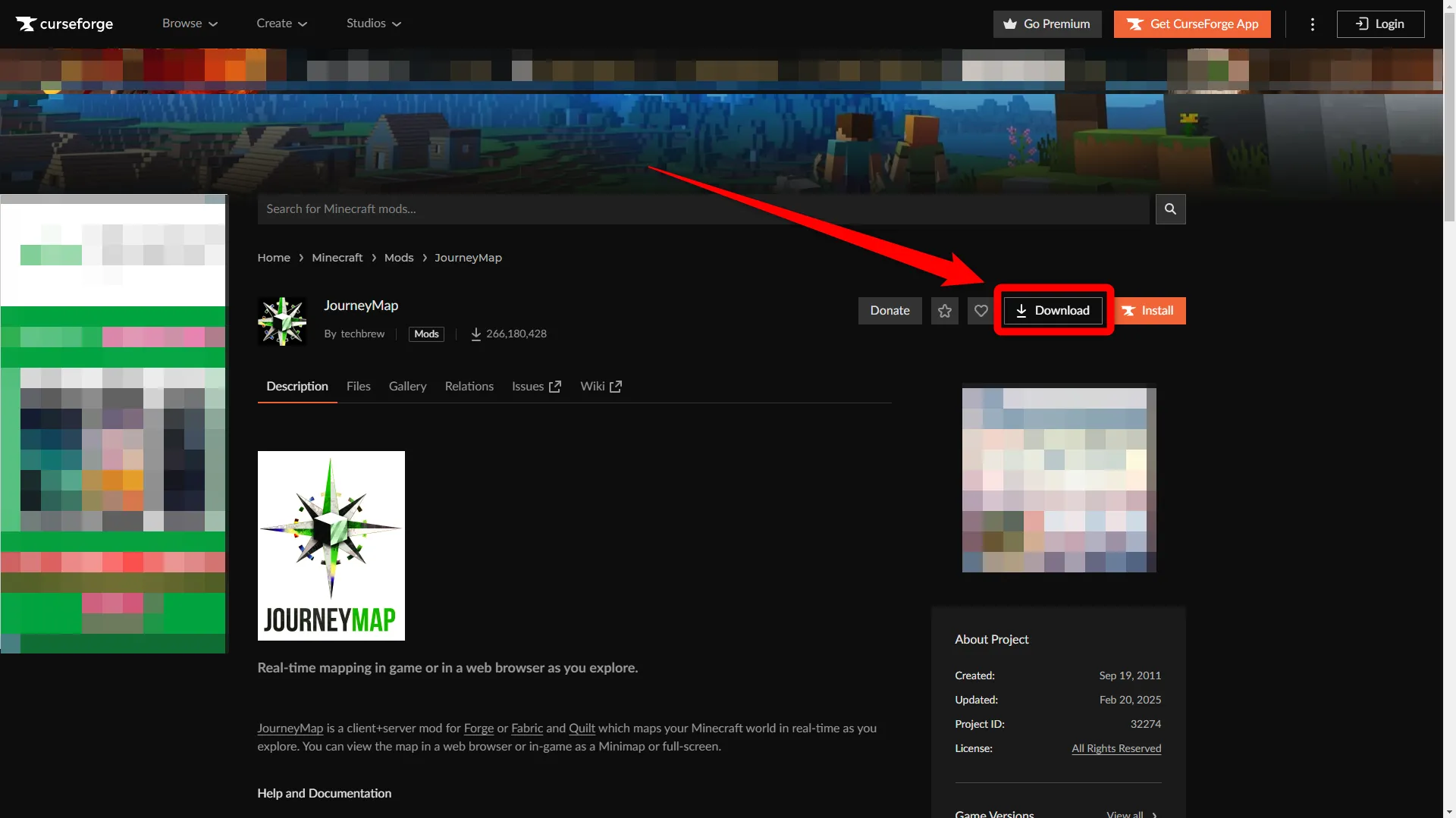Click the blurred sidebar advertisement image
The width and height of the screenshot is (1456, 818).
pos(1059,481)
